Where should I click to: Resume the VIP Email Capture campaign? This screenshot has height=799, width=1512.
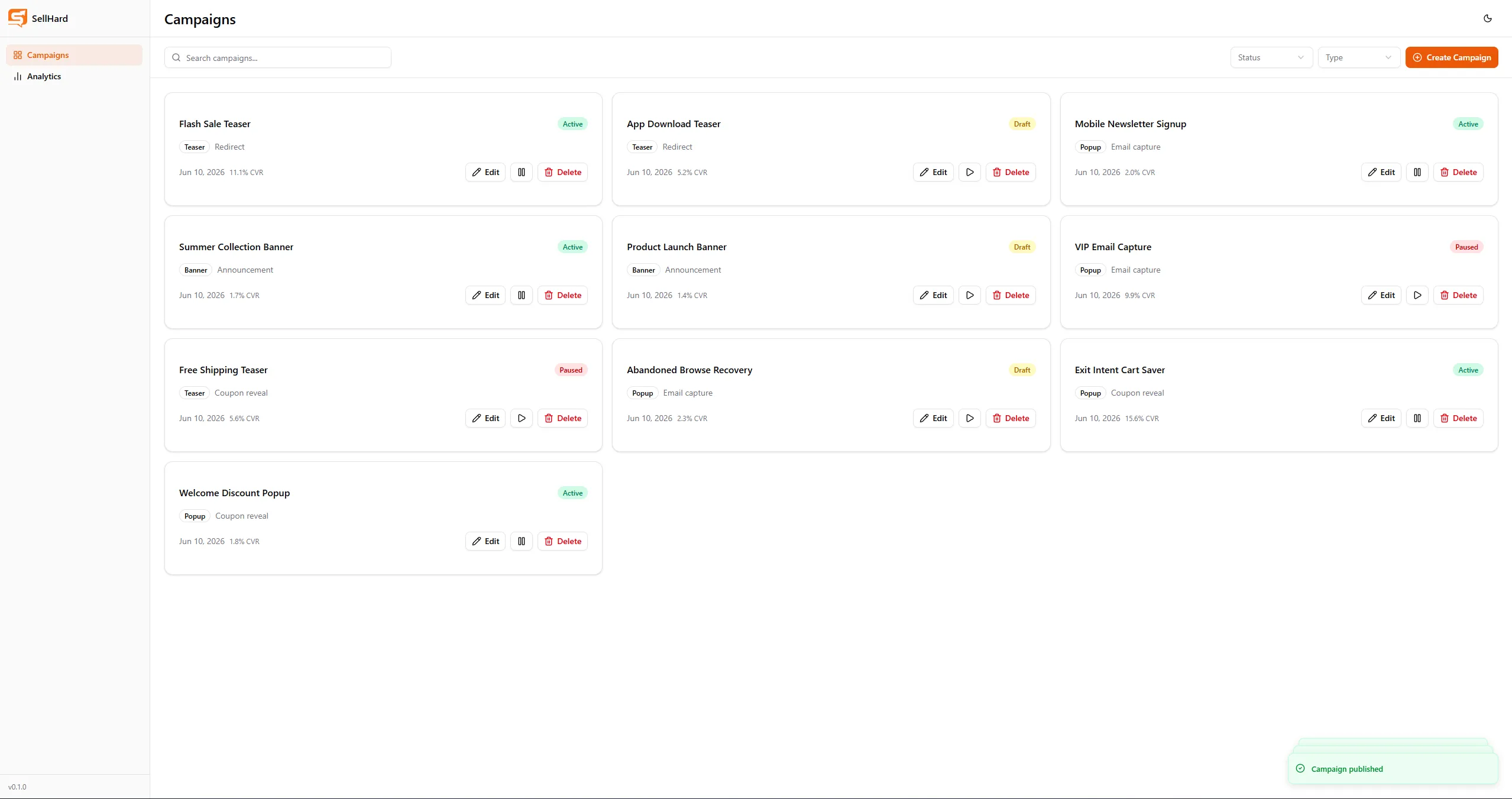click(x=1417, y=295)
